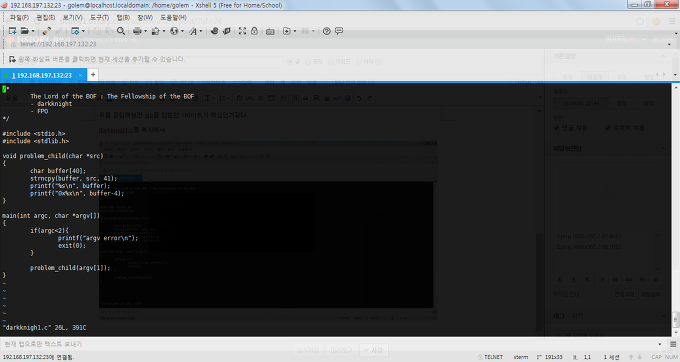Open the 탭(B) menu
Image resolution: width=680 pixels, height=362 pixels.
[123, 17]
